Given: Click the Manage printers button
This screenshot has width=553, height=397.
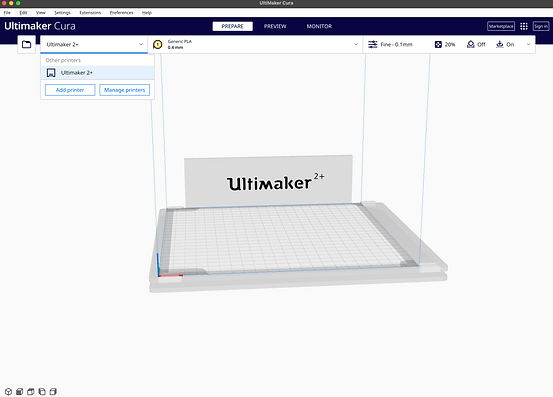Looking at the screenshot, I should click(124, 90).
